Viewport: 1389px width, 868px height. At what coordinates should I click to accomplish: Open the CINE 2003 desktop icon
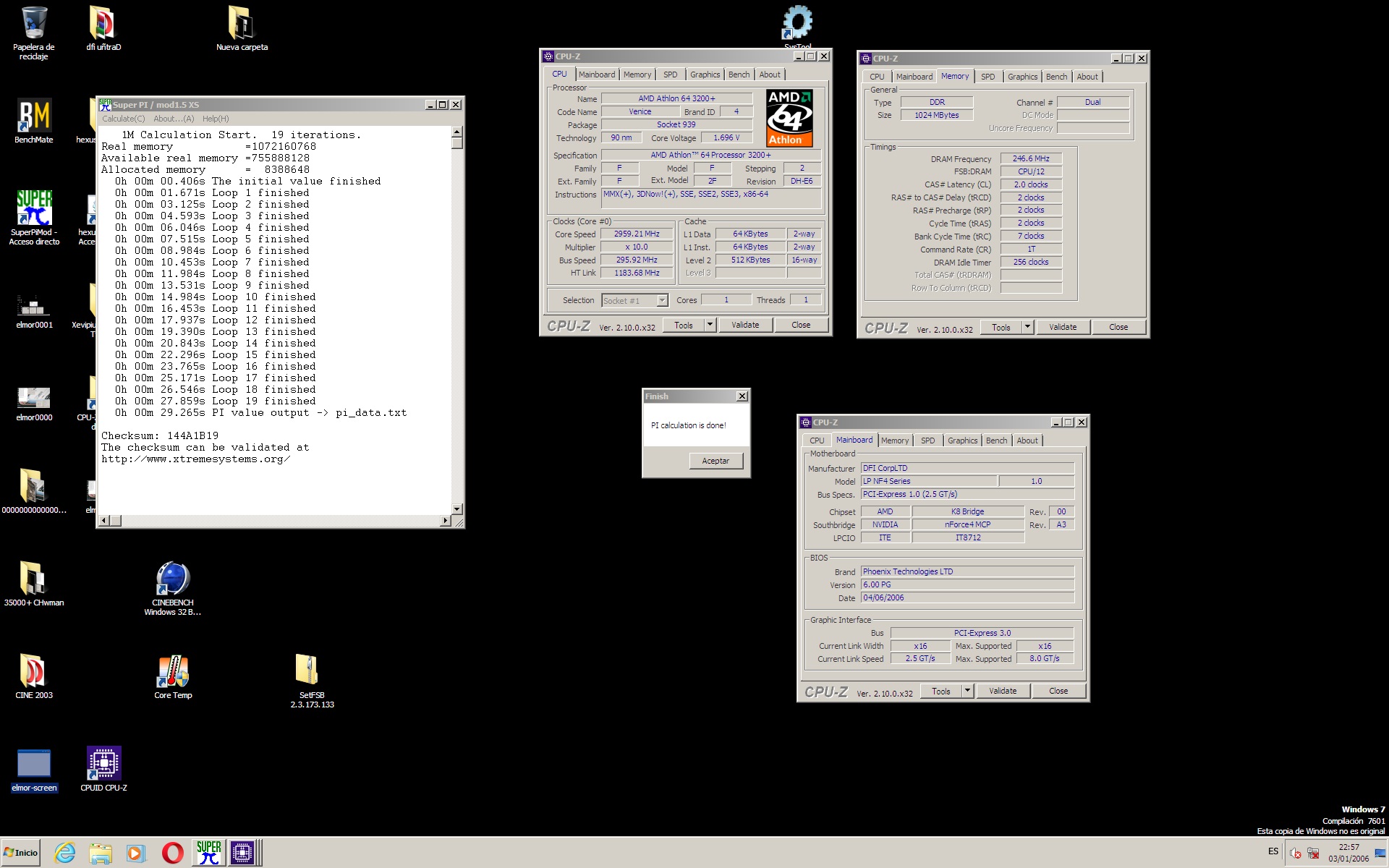coord(34,676)
